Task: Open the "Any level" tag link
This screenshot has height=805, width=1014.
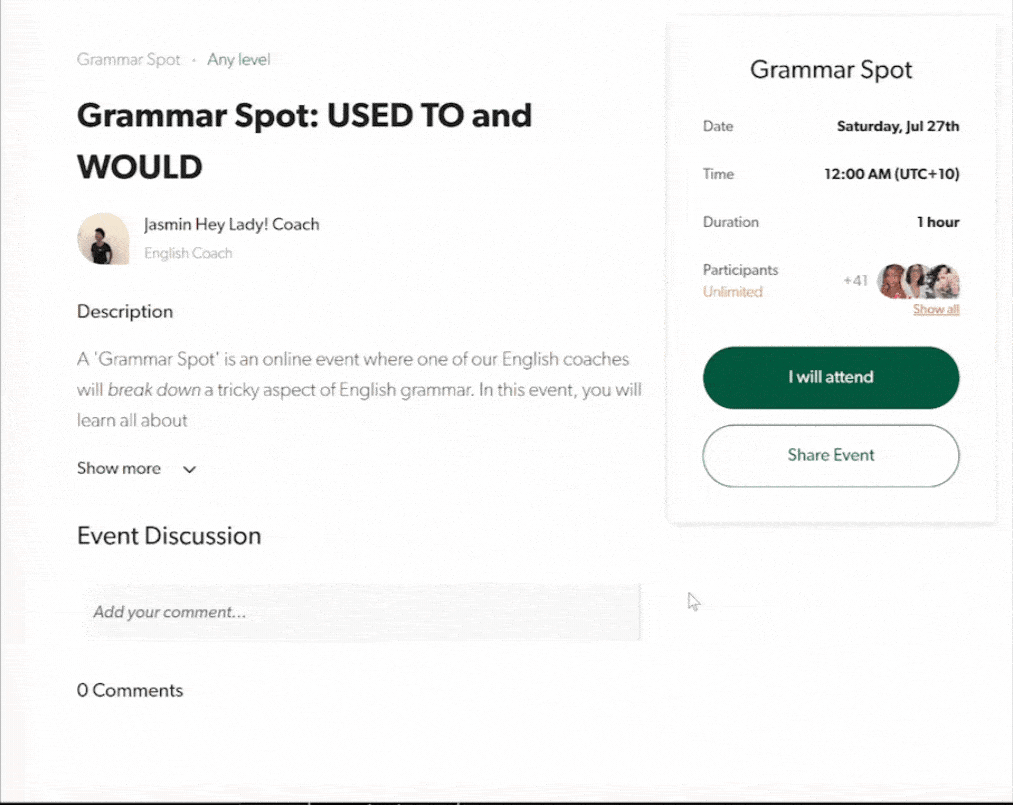Action: [238, 59]
